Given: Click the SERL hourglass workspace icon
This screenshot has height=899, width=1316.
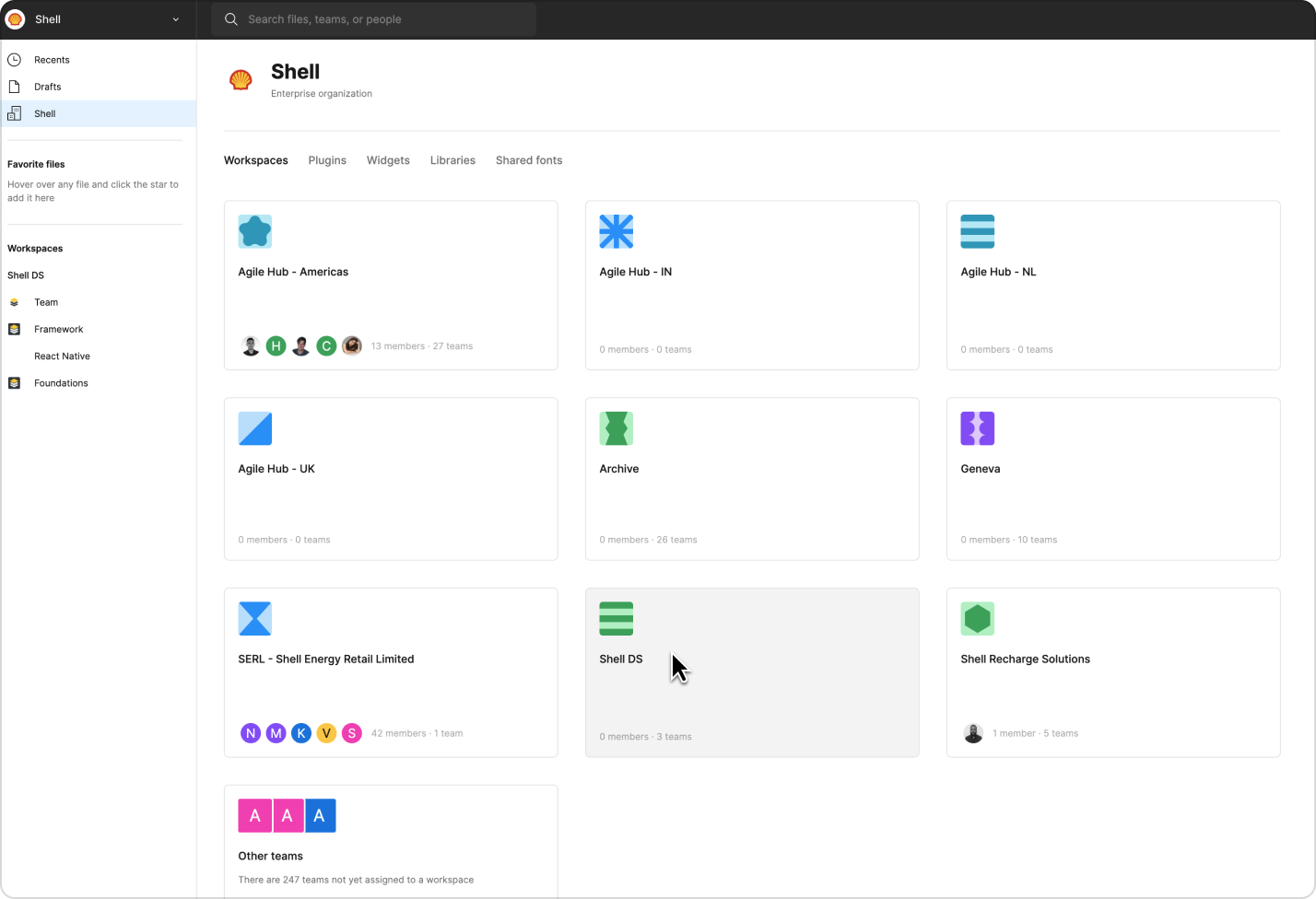Looking at the screenshot, I should [255, 619].
